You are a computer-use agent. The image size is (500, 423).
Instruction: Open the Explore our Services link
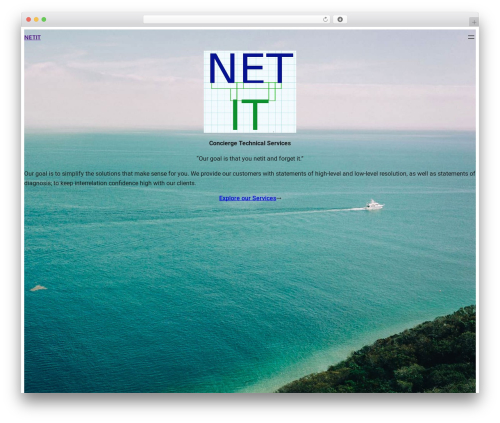247,198
